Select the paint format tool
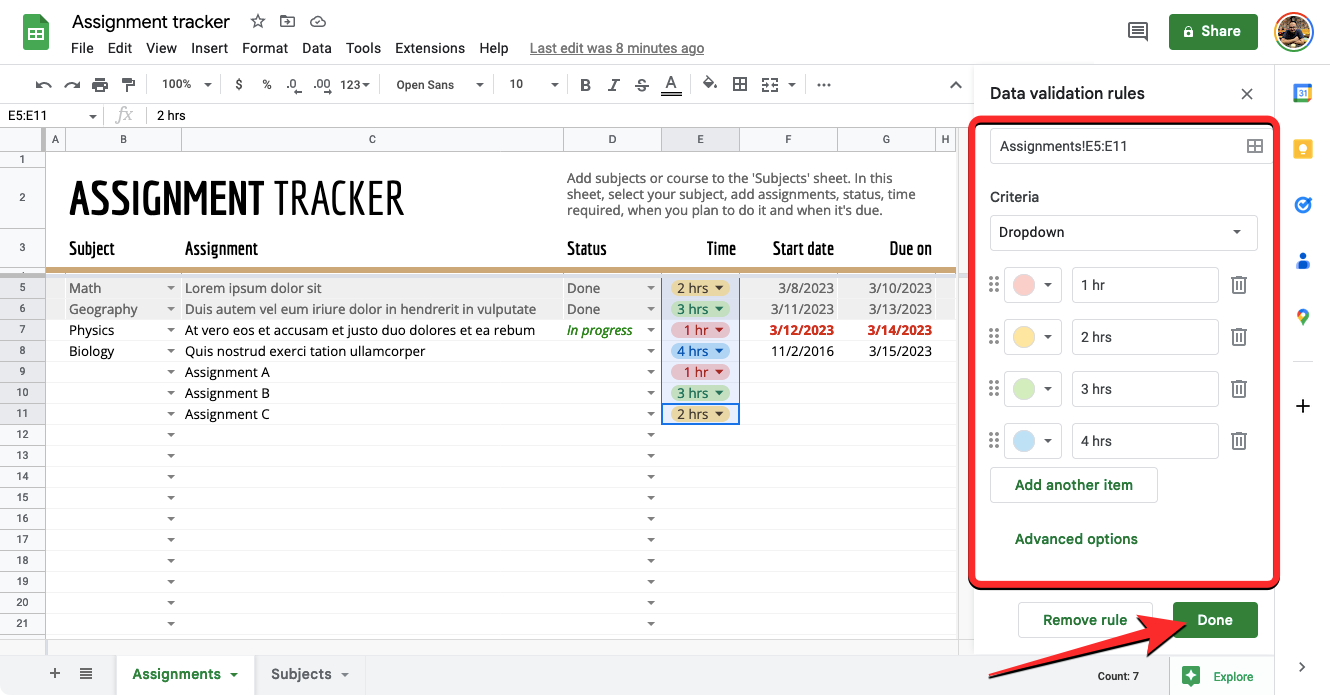This screenshot has height=695, width=1330. (128, 85)
